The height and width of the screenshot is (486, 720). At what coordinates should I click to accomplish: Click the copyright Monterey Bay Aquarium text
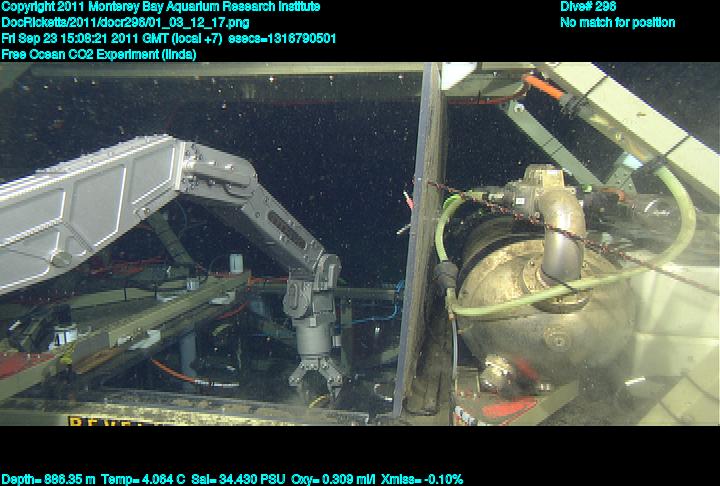(x=161, y=7)
